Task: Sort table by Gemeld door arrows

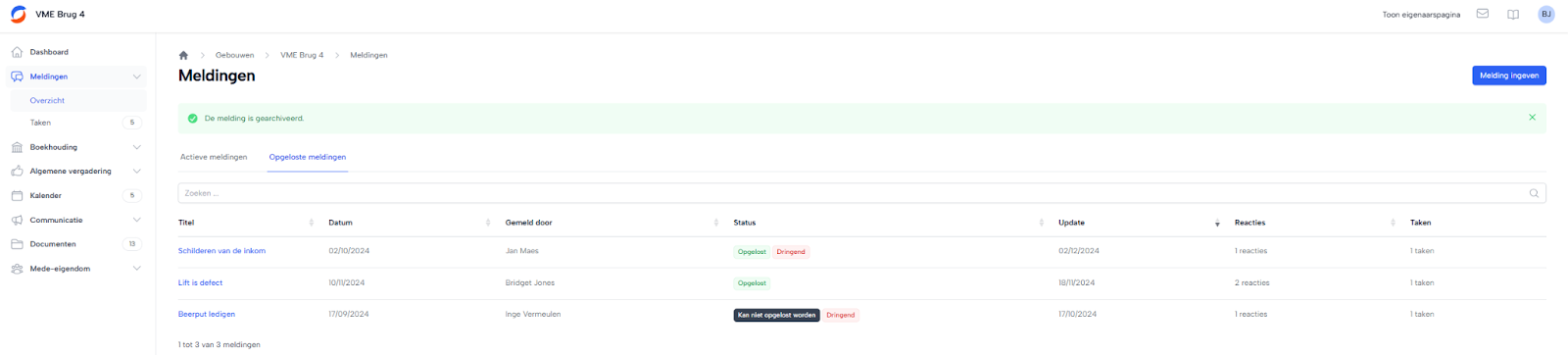Action: (x=716, y=223)
